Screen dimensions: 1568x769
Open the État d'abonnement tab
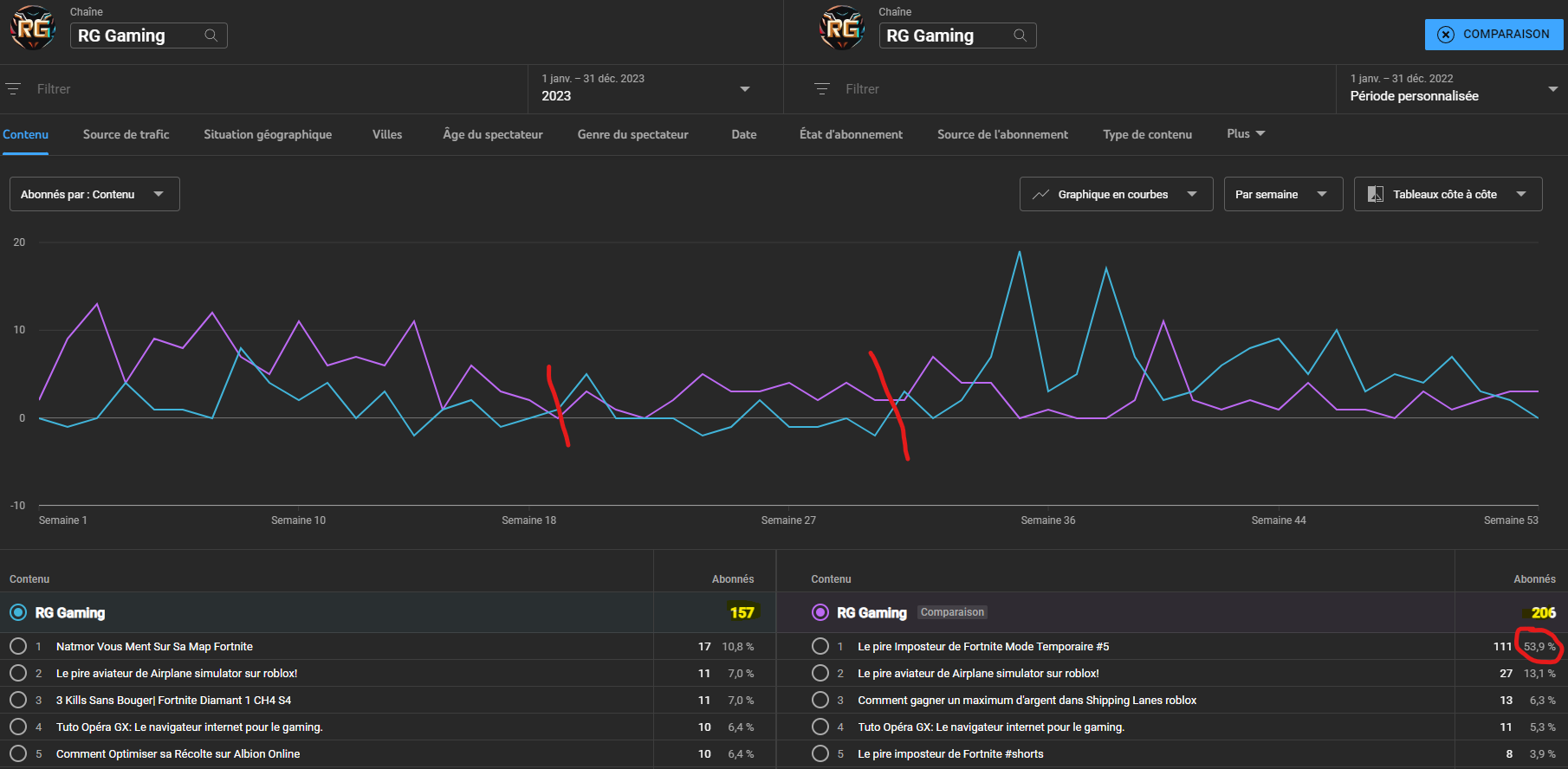pos(851,134)
